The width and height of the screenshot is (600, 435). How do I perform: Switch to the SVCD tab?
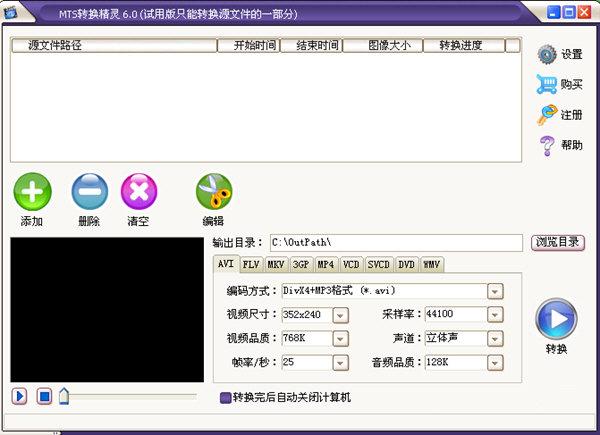click(x=378, y=264)
